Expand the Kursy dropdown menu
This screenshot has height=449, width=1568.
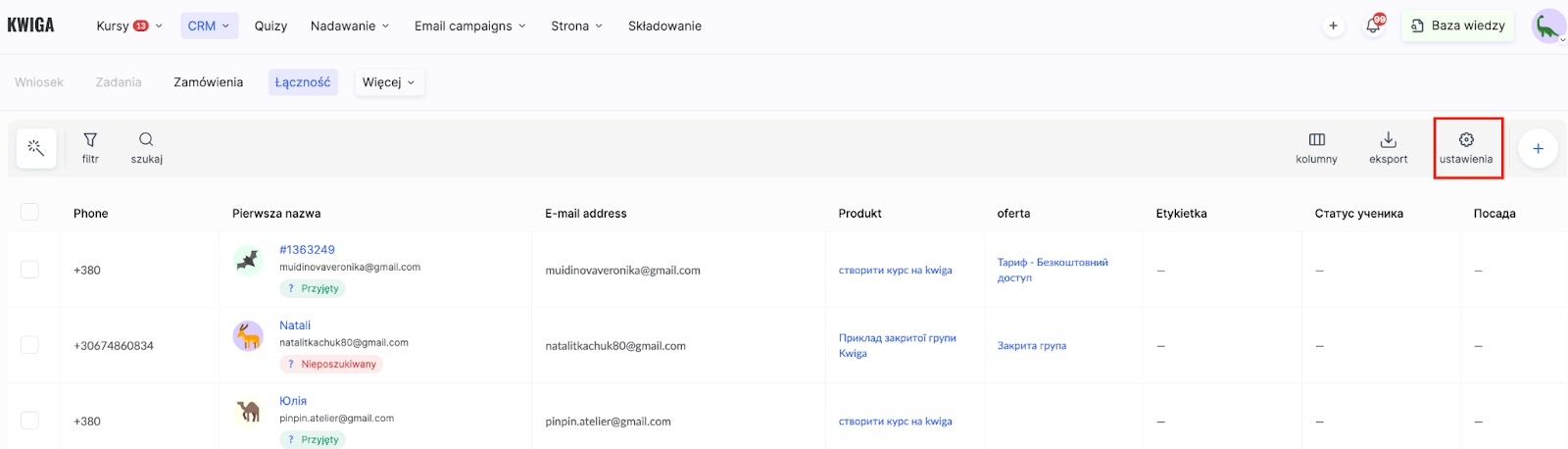point(129,25)
